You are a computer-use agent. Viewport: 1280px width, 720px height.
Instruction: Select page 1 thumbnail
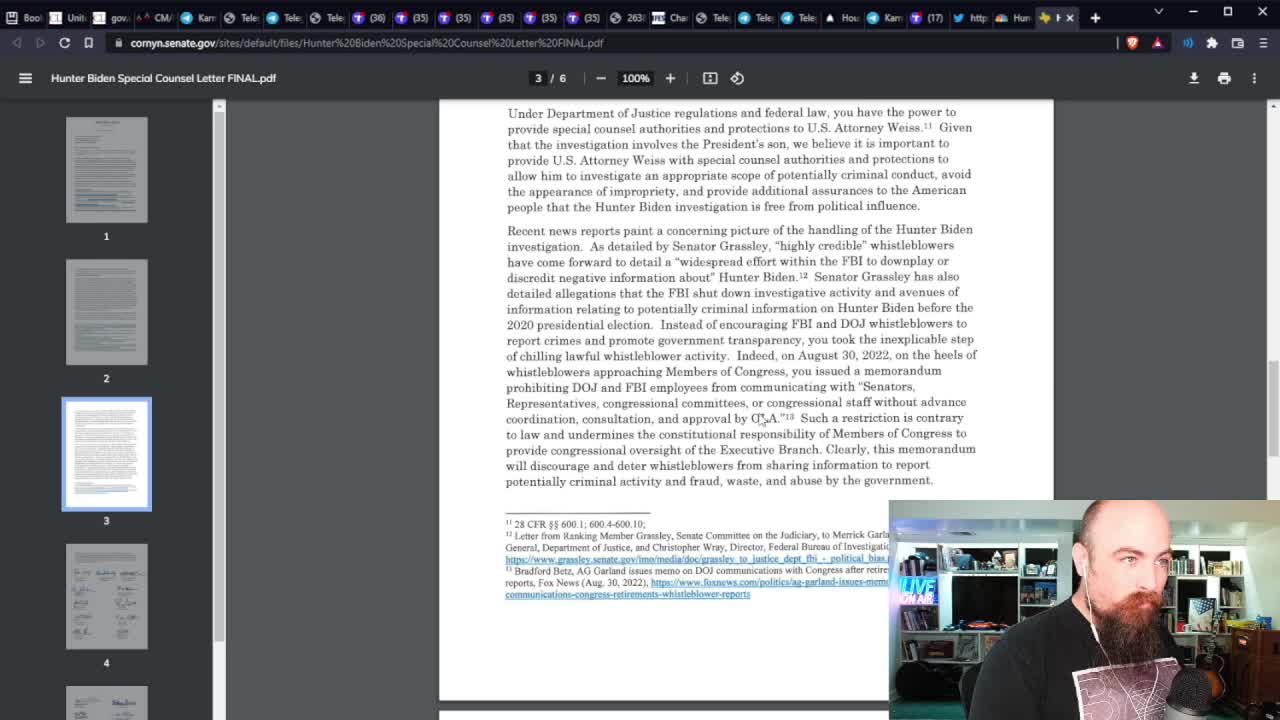[x=106, y=169]
